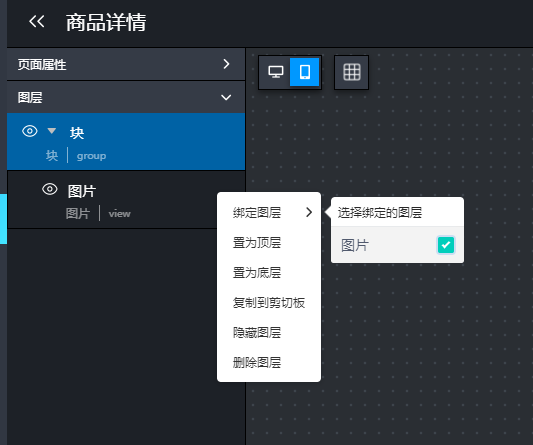This screenshot has width=533, height=445.
Task: Choose 隐藏图层 in context menu
Action: pyautogui.click(x=269, y=332)
